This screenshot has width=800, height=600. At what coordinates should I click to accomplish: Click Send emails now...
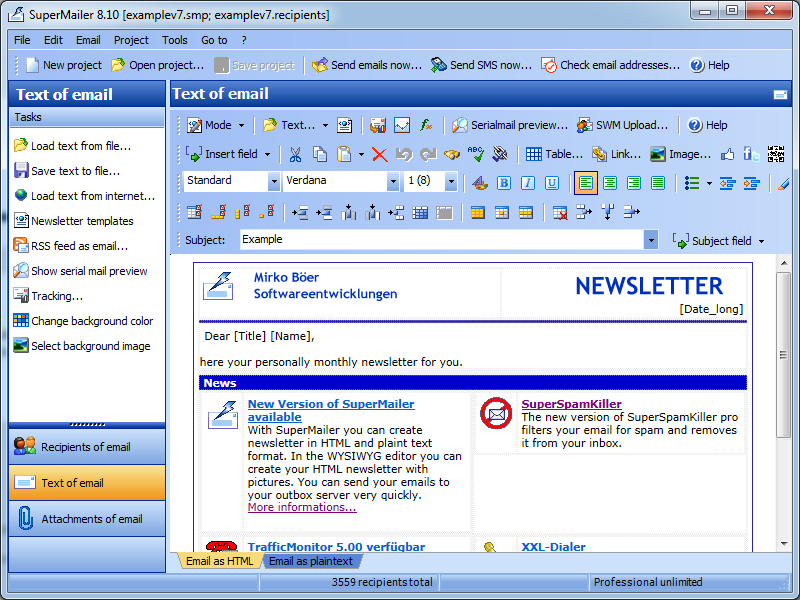367,65
